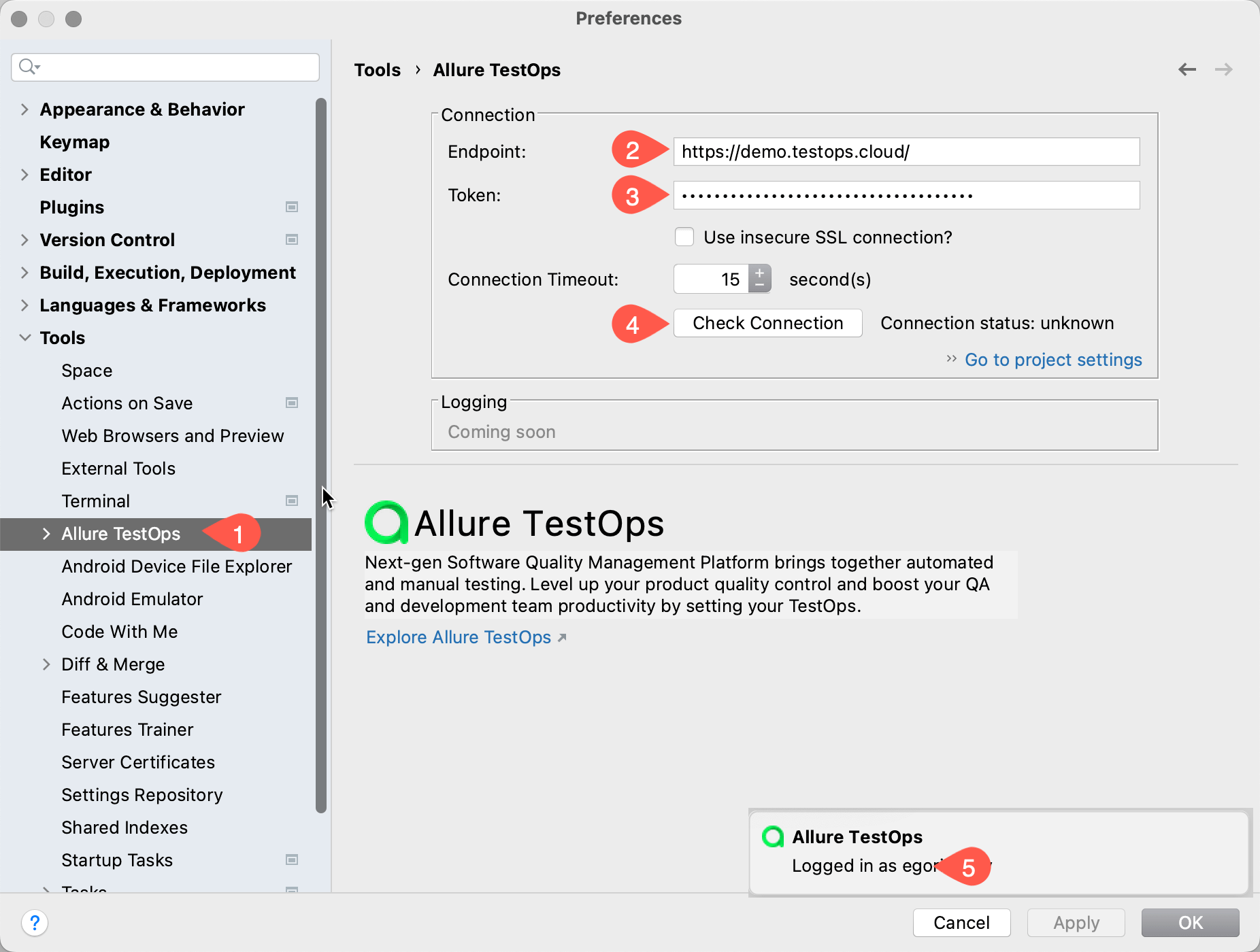This screenshot has height=952, width=1260.
Task: Open Android Emulator settings
Action: point(133,599)
